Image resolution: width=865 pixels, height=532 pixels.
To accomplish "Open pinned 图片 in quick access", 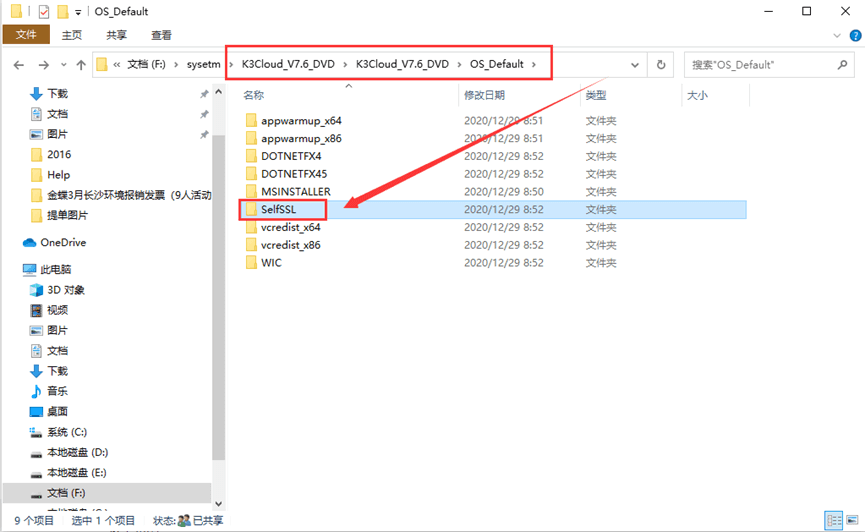I will pos(57,134).
